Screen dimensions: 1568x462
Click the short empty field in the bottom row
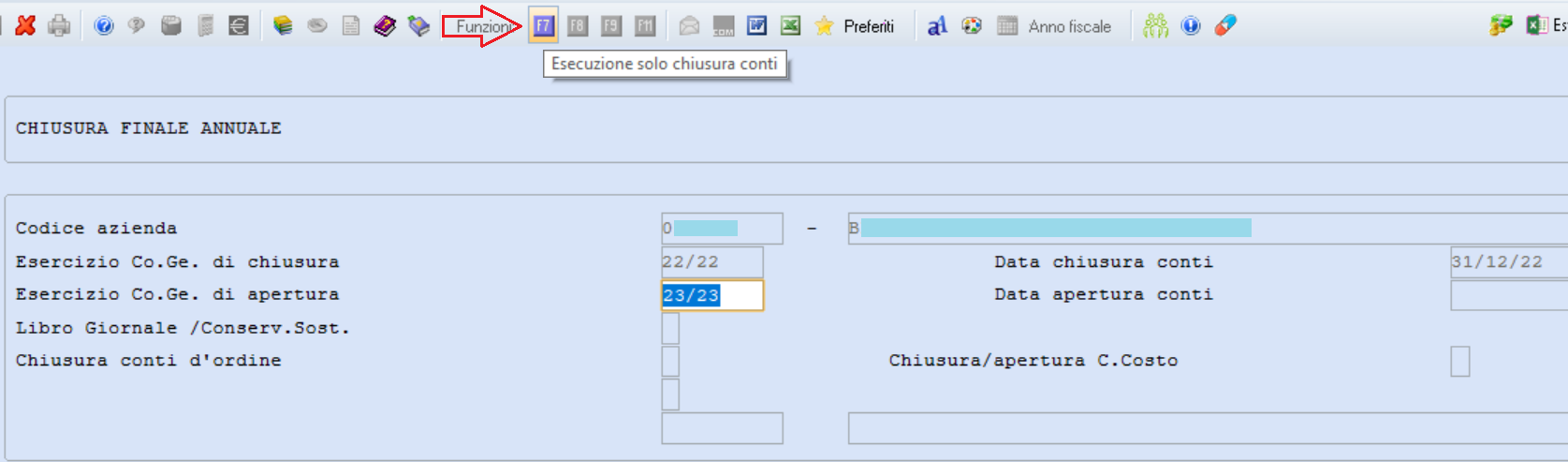point(722,428)
